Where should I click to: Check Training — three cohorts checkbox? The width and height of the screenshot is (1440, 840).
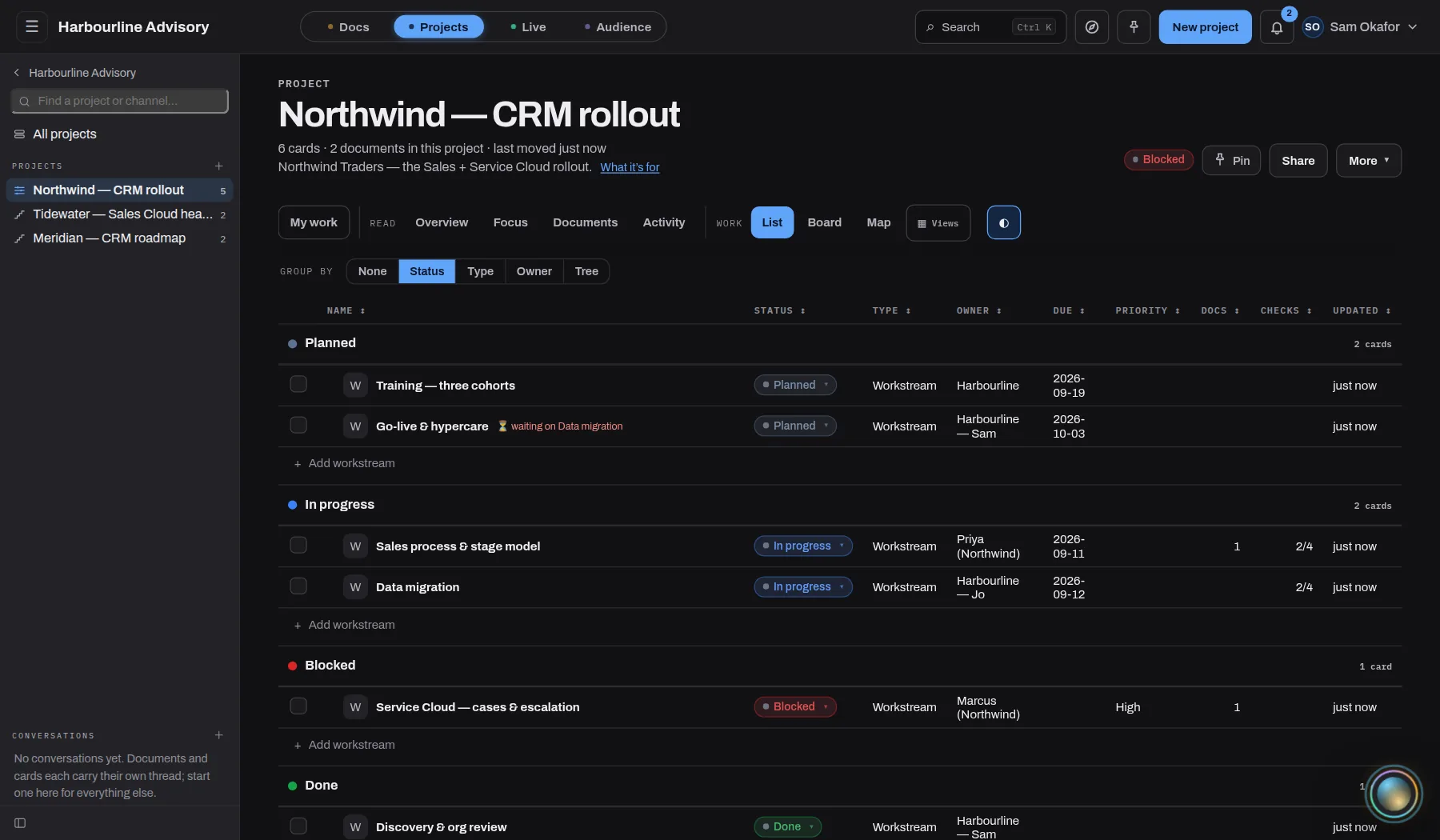(x=298, y=385)
